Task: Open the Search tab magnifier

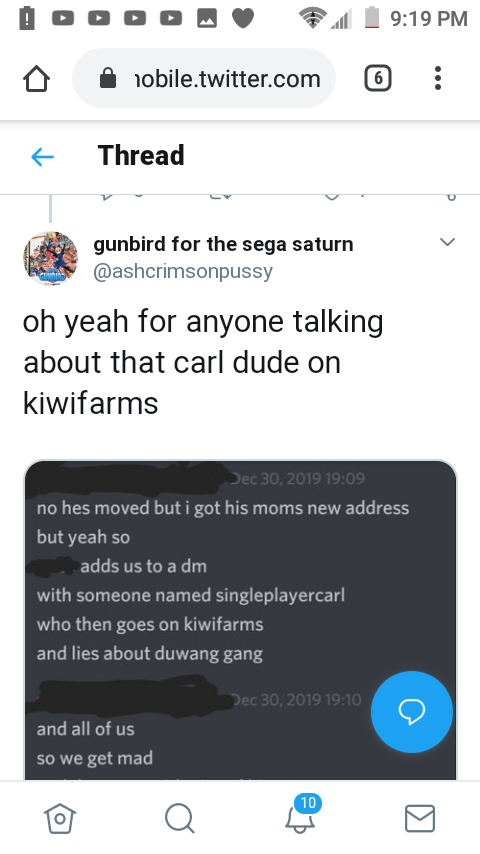Action: pos(180,818)
